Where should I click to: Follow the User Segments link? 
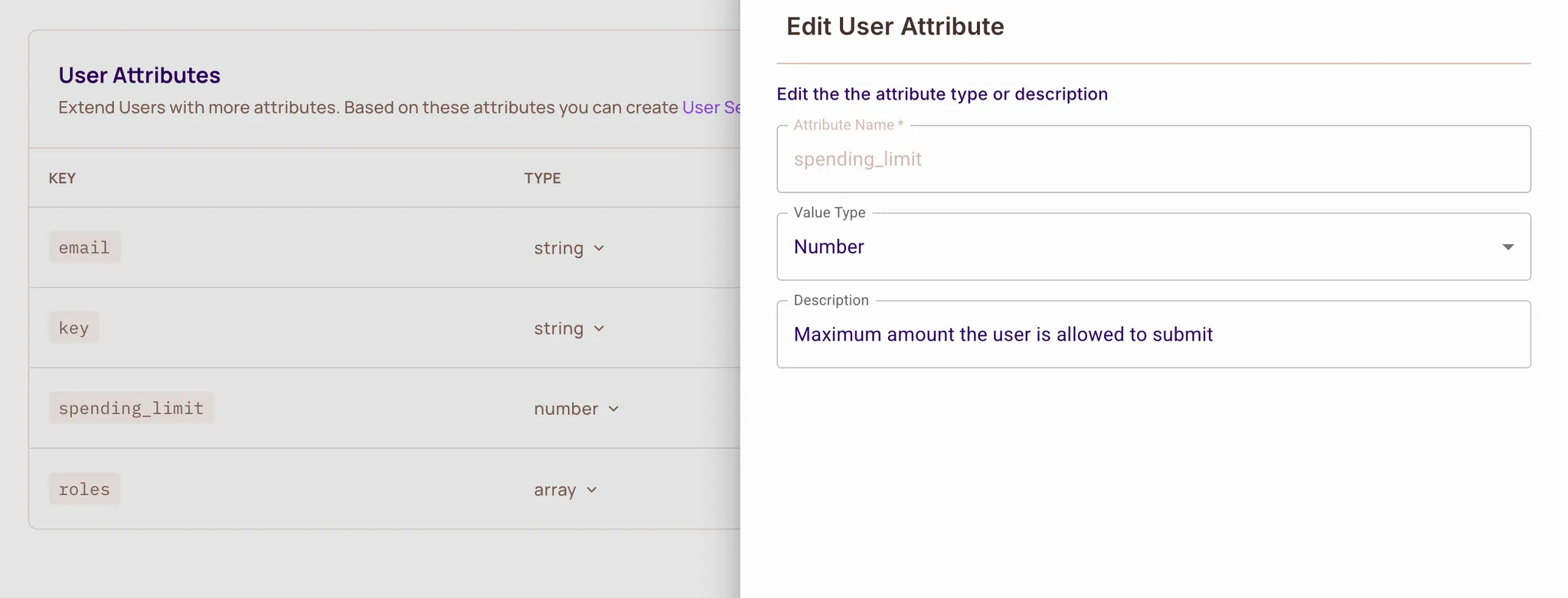pyautogui.click(x=710, y=107)
